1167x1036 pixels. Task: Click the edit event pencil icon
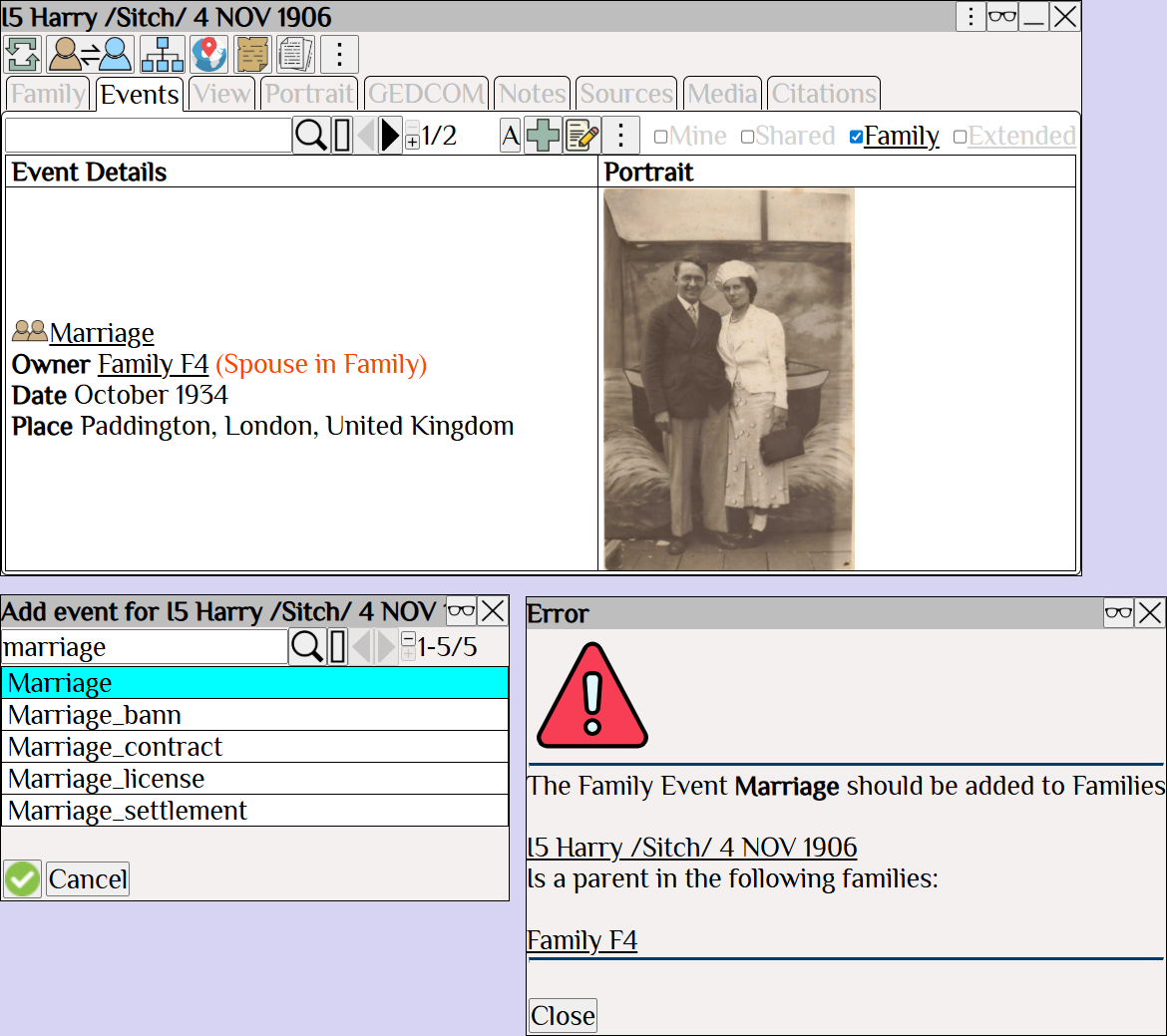point(582,136)
